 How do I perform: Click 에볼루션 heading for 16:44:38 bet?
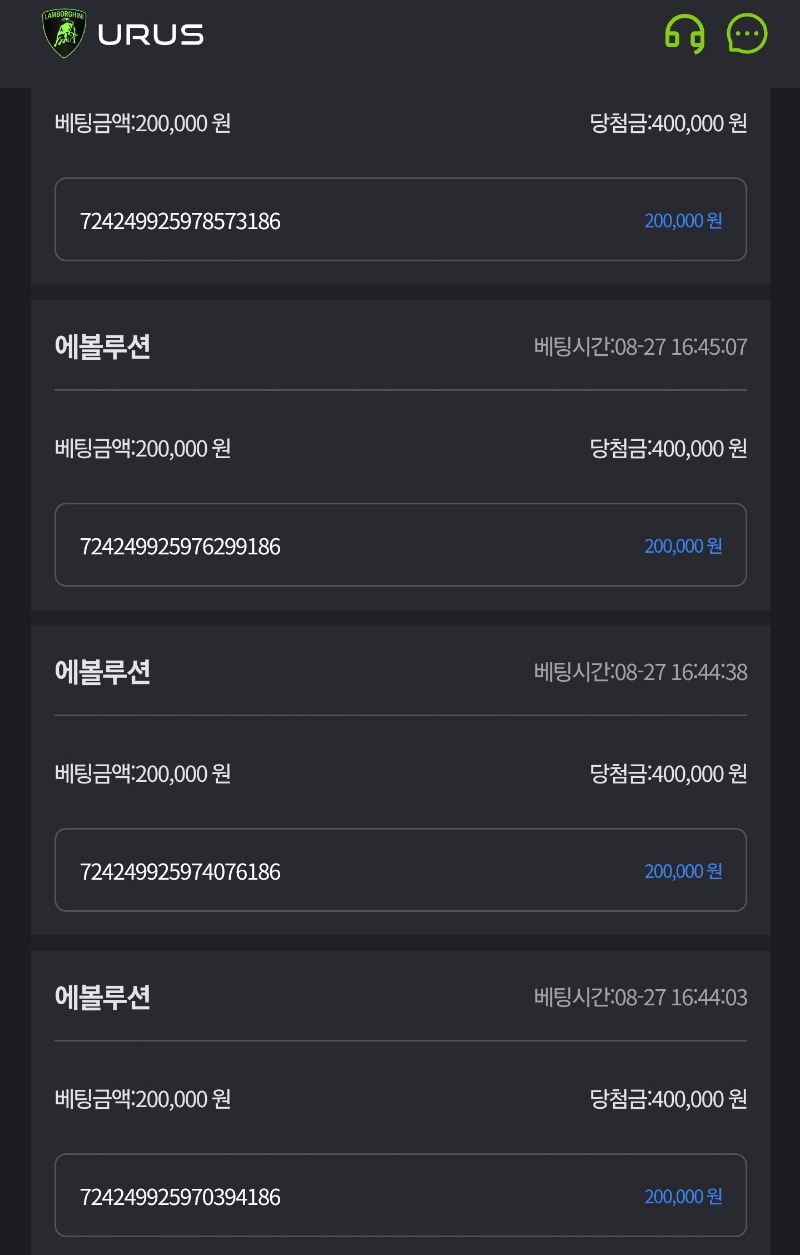[103, 672]
